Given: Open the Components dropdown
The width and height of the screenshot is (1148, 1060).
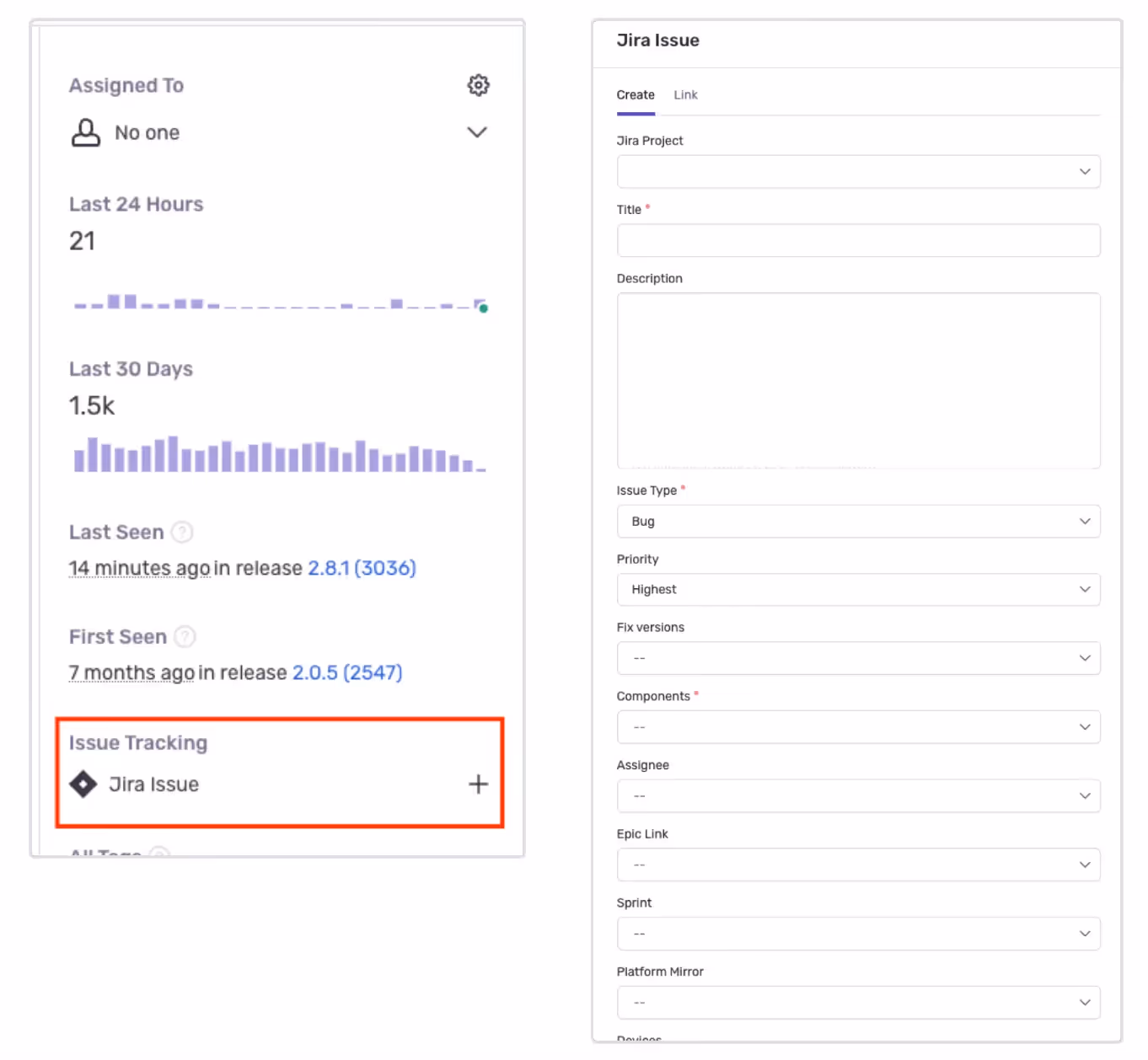Looking at the screenshot, I should click(858, 727).
